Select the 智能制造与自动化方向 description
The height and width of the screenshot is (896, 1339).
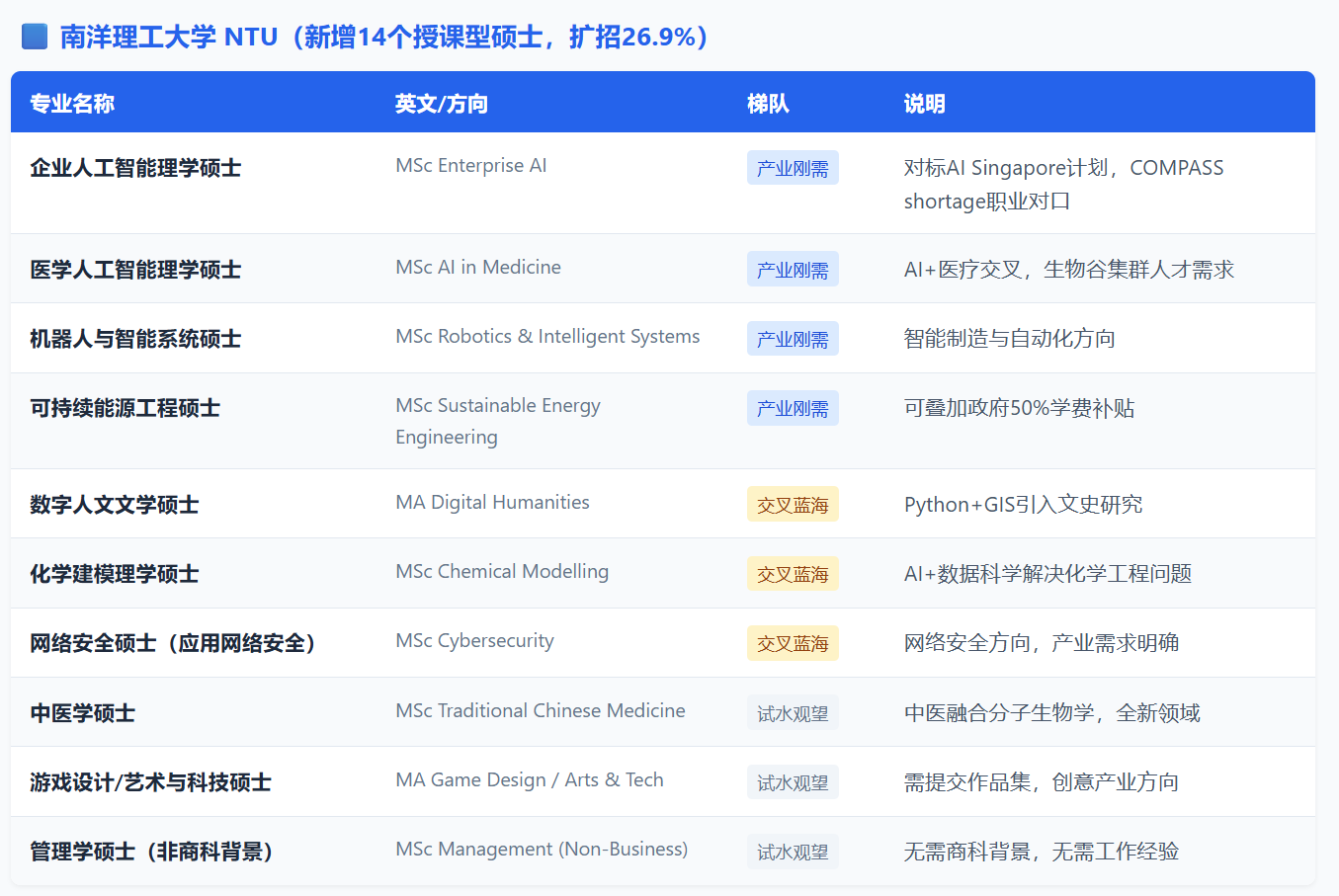point(1010,339)
